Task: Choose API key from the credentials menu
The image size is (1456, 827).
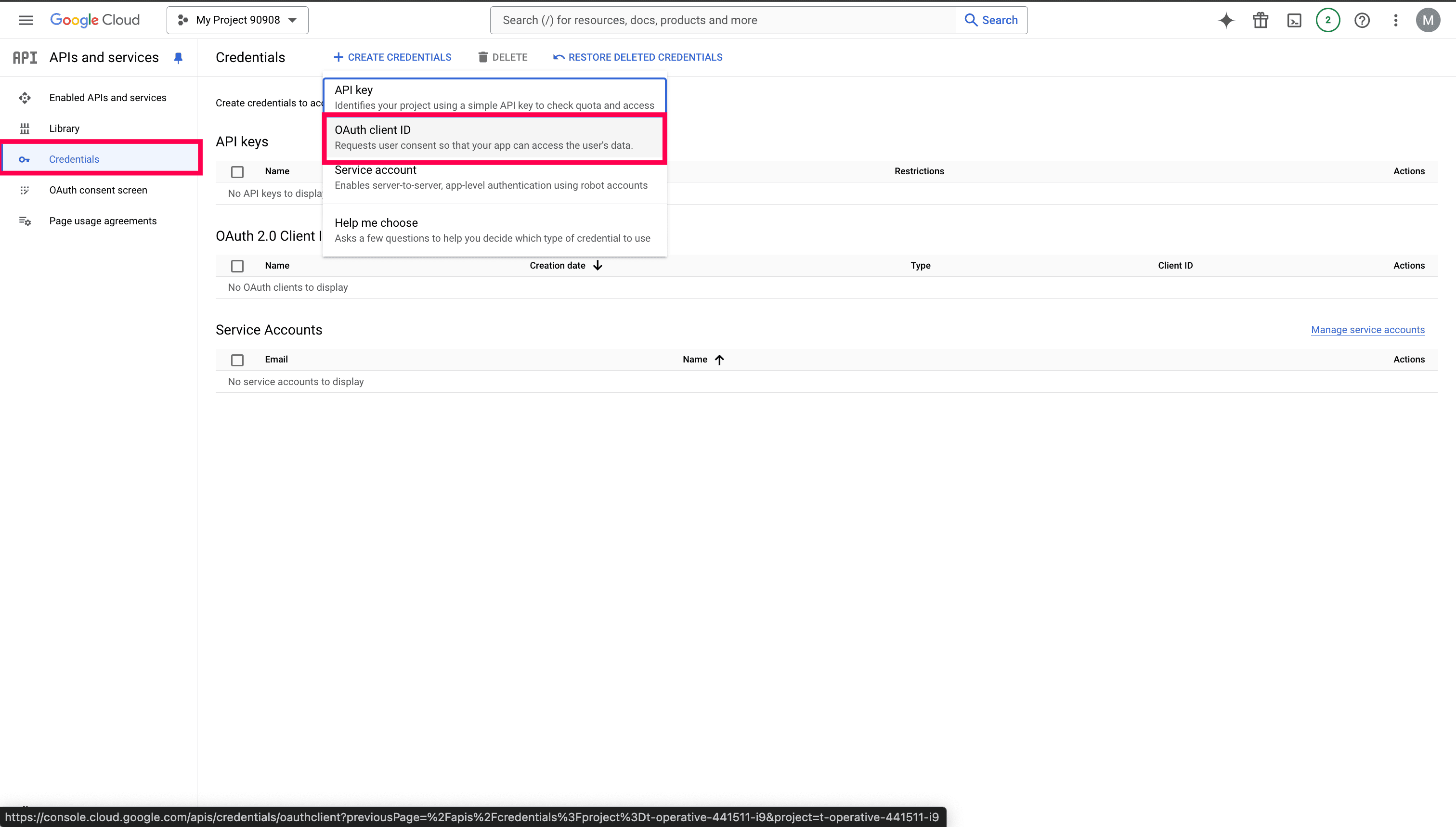Action: (494, 97)
